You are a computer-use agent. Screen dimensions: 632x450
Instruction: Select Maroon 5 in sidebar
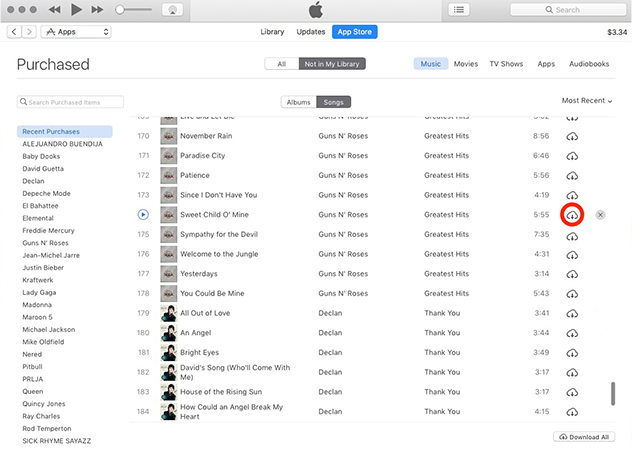37,317
